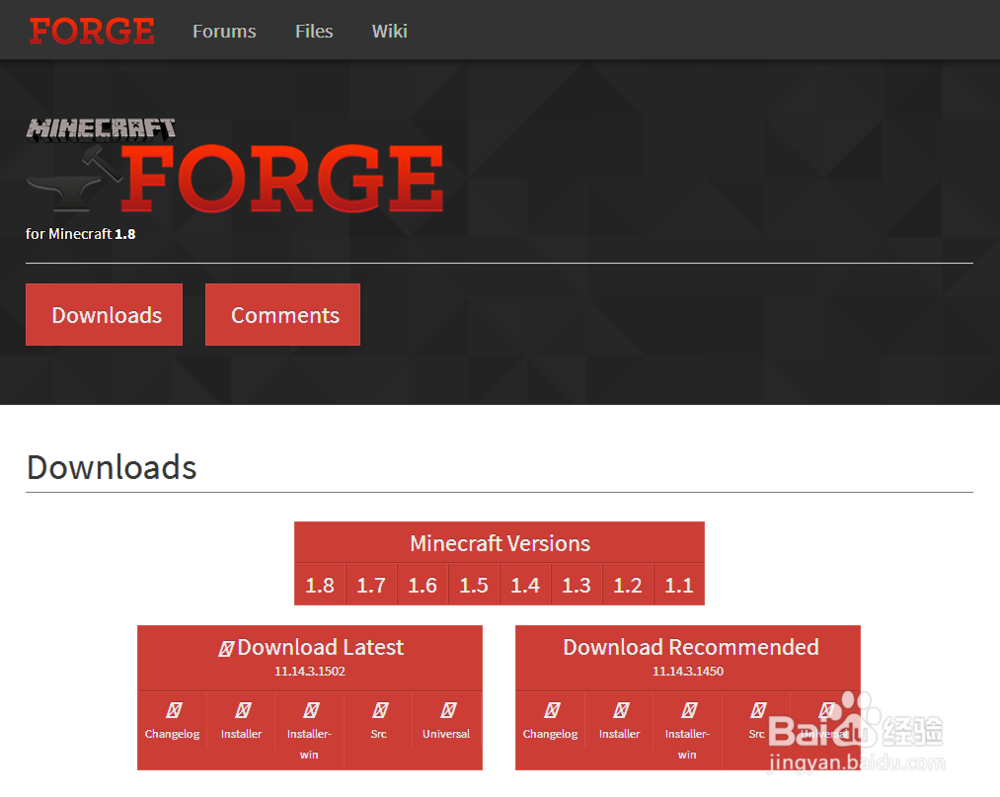The image size is (1000, 797).
Task: Select Minecraft version 1.7
Action: point(371,585)
